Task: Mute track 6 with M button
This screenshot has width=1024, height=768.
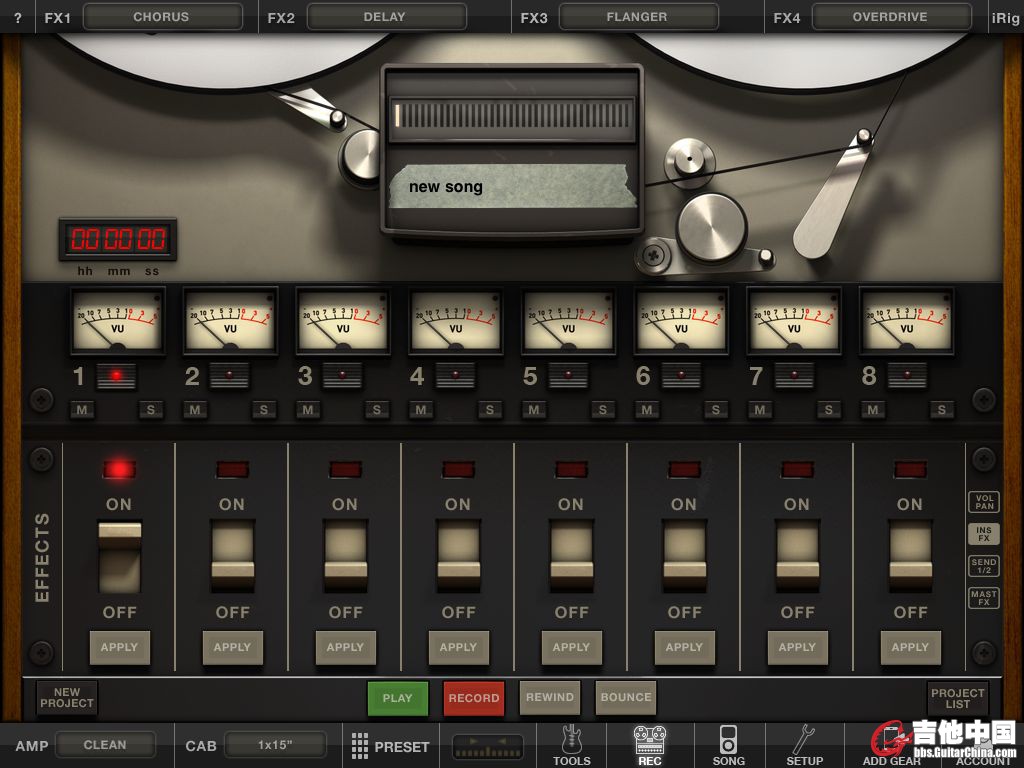Action: (647, 410)
